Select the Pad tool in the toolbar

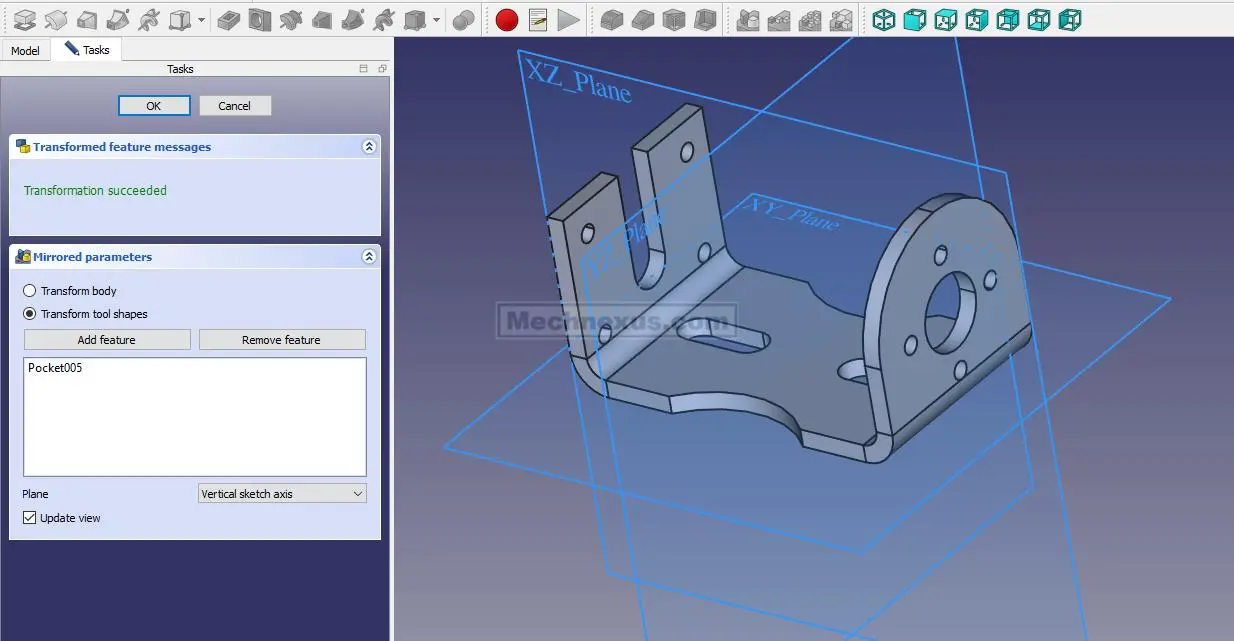pos(24,19)
